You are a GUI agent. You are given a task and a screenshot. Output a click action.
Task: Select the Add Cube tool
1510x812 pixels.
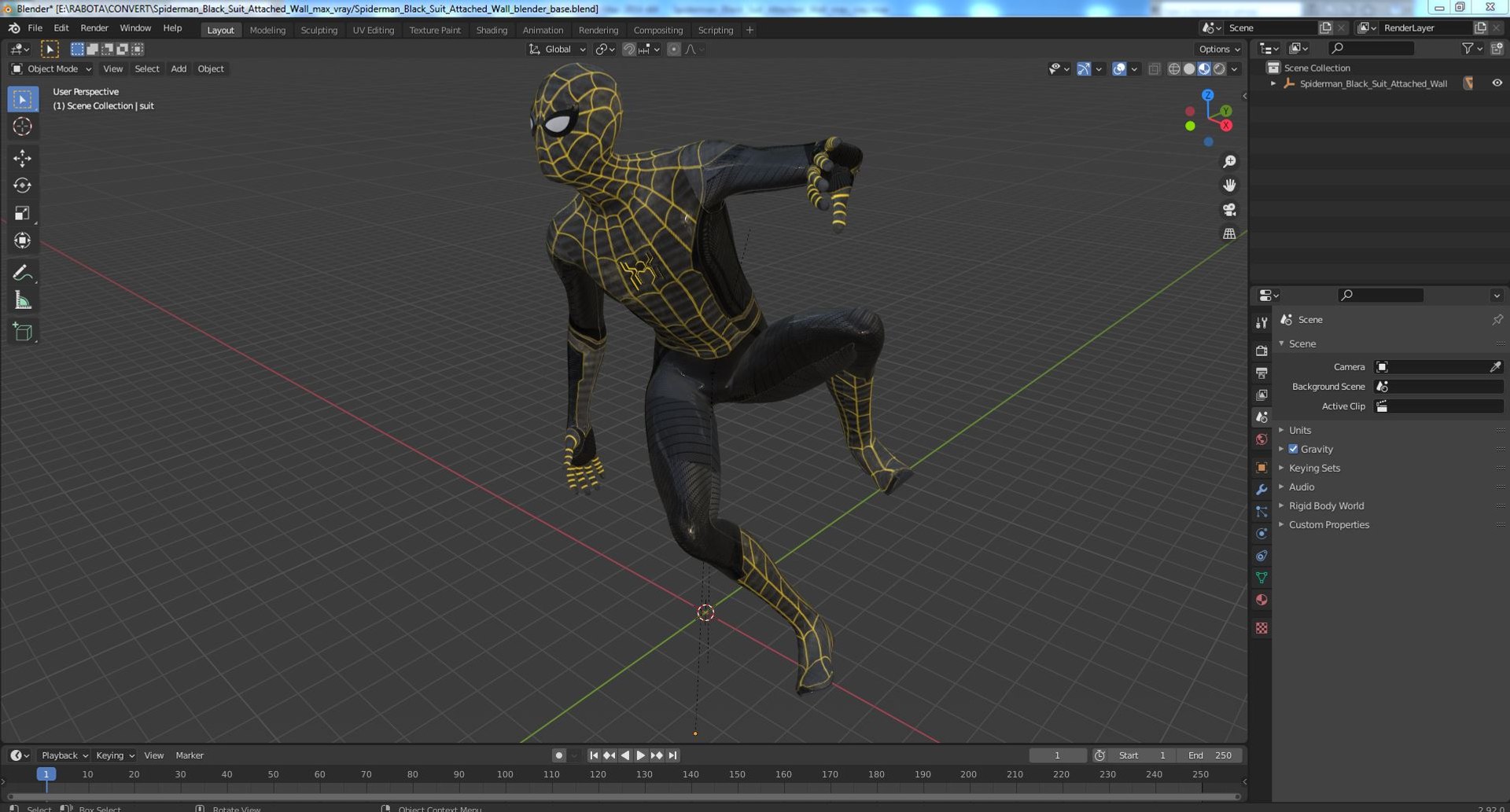[22, 332]
